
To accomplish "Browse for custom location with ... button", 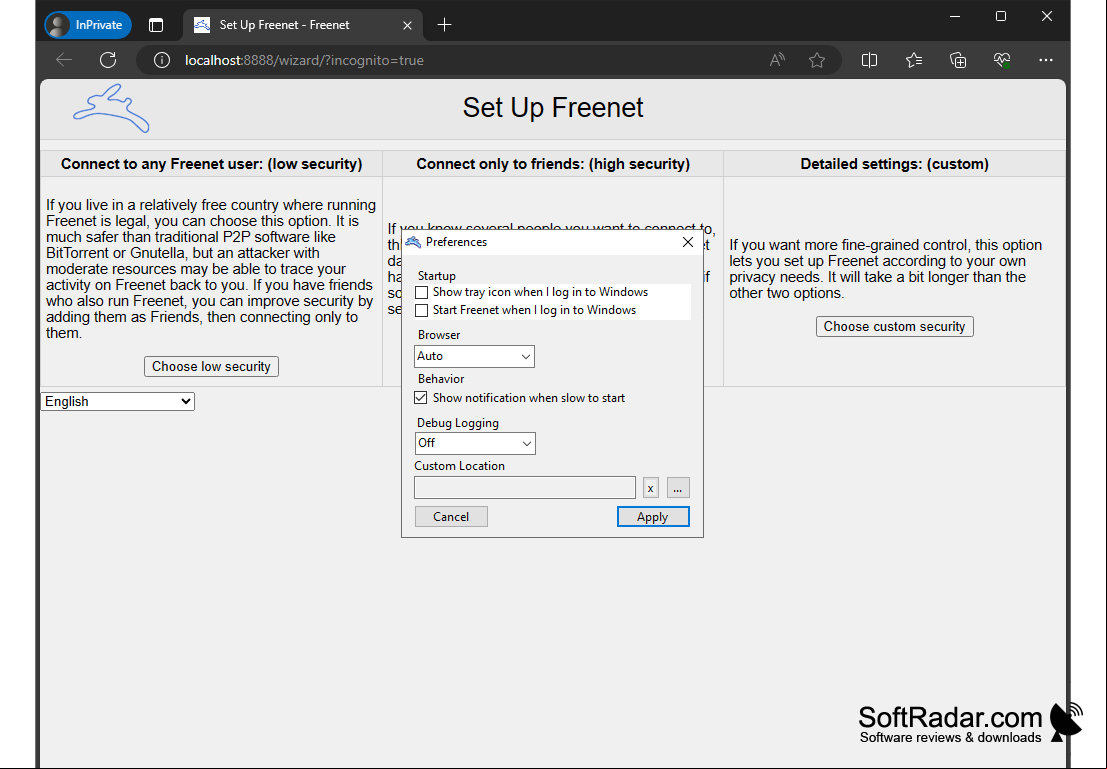I will tap(678, 488).
